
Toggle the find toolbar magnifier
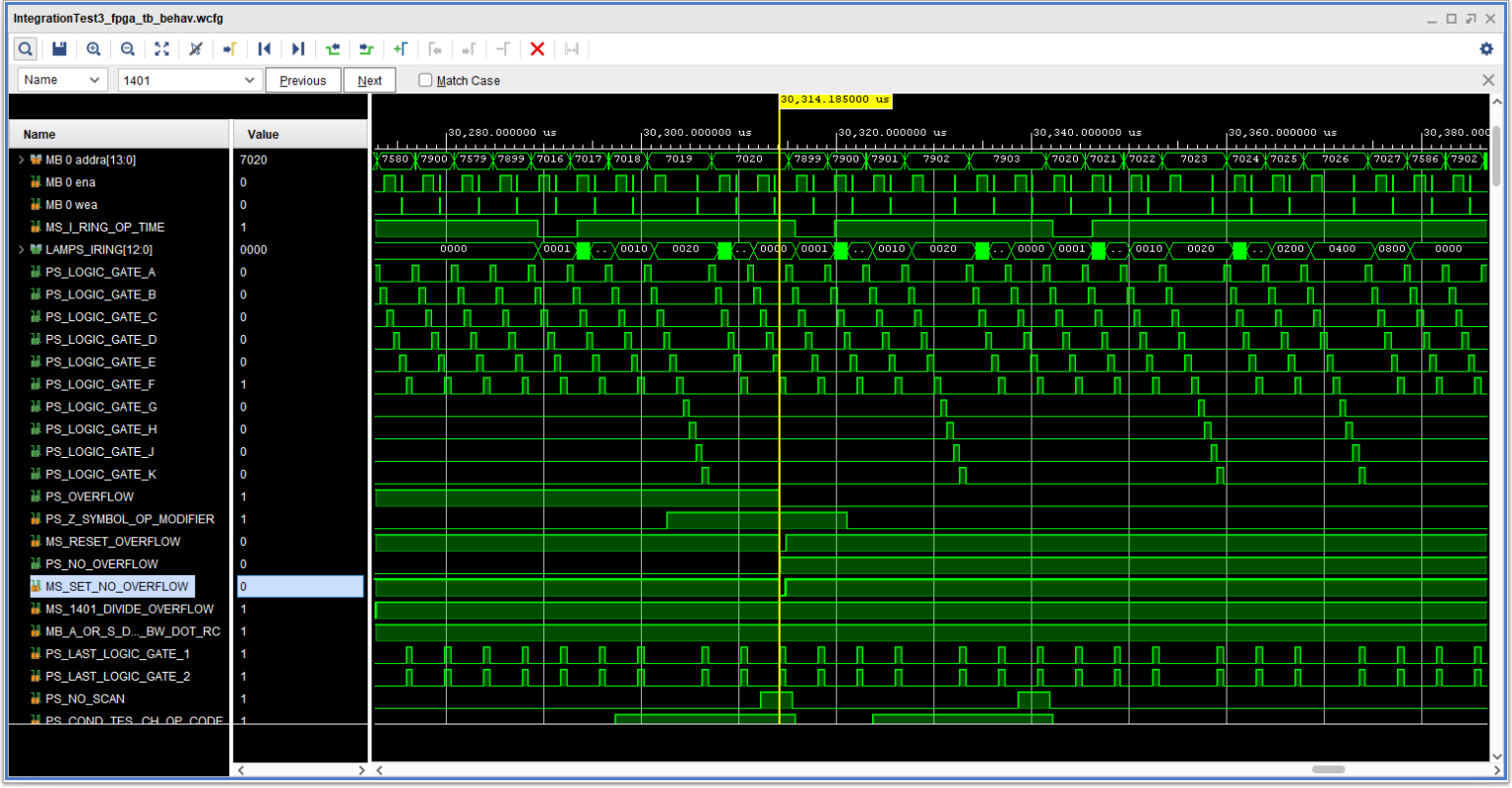(25, 48)
